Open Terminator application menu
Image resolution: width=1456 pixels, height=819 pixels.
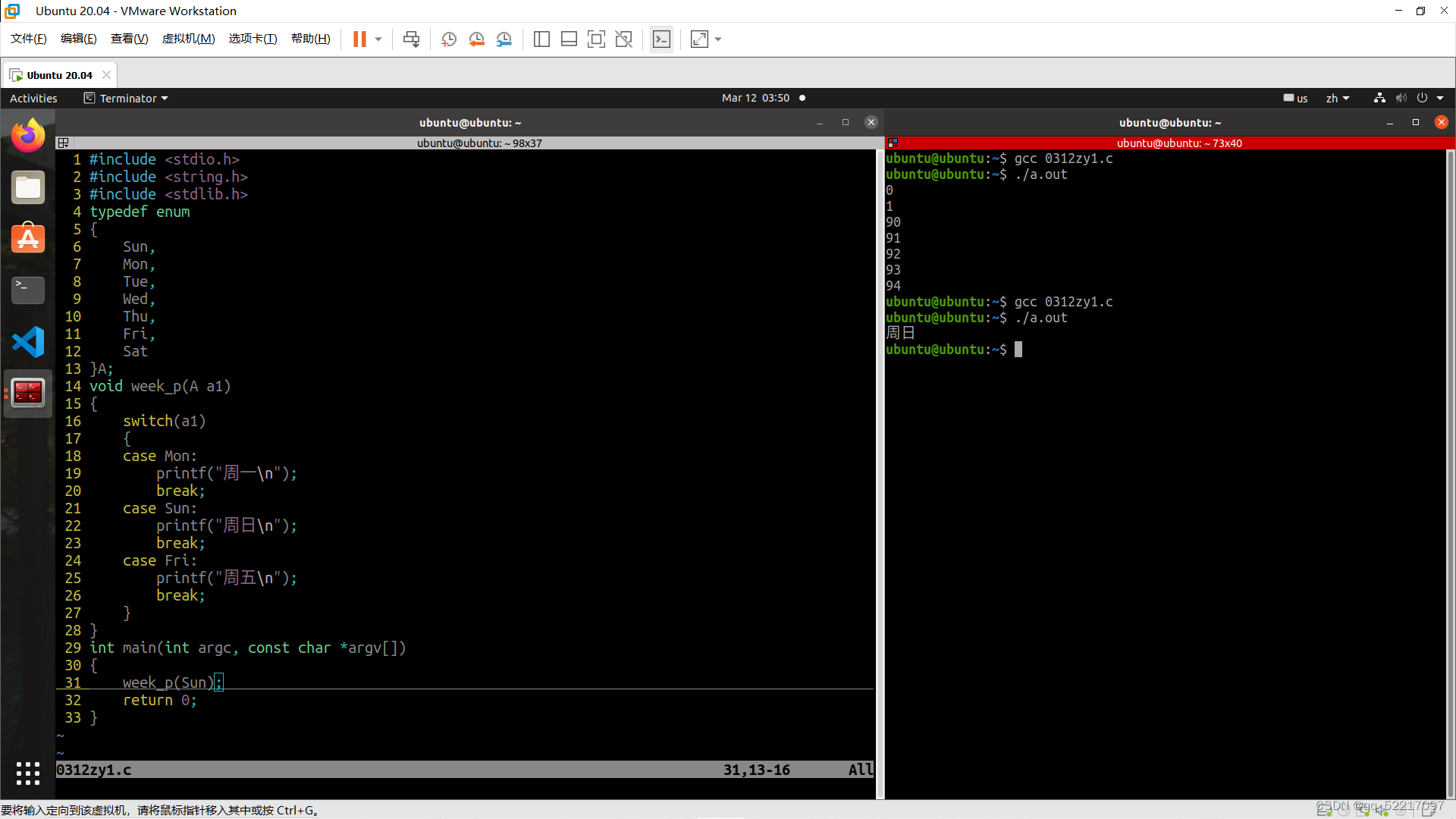pos(127,99)
